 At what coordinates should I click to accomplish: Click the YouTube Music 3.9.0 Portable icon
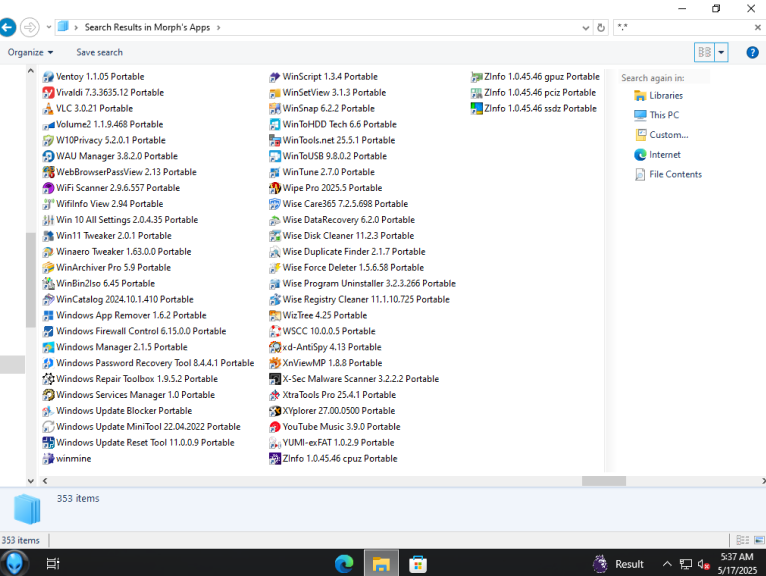[x=275, y=427]
